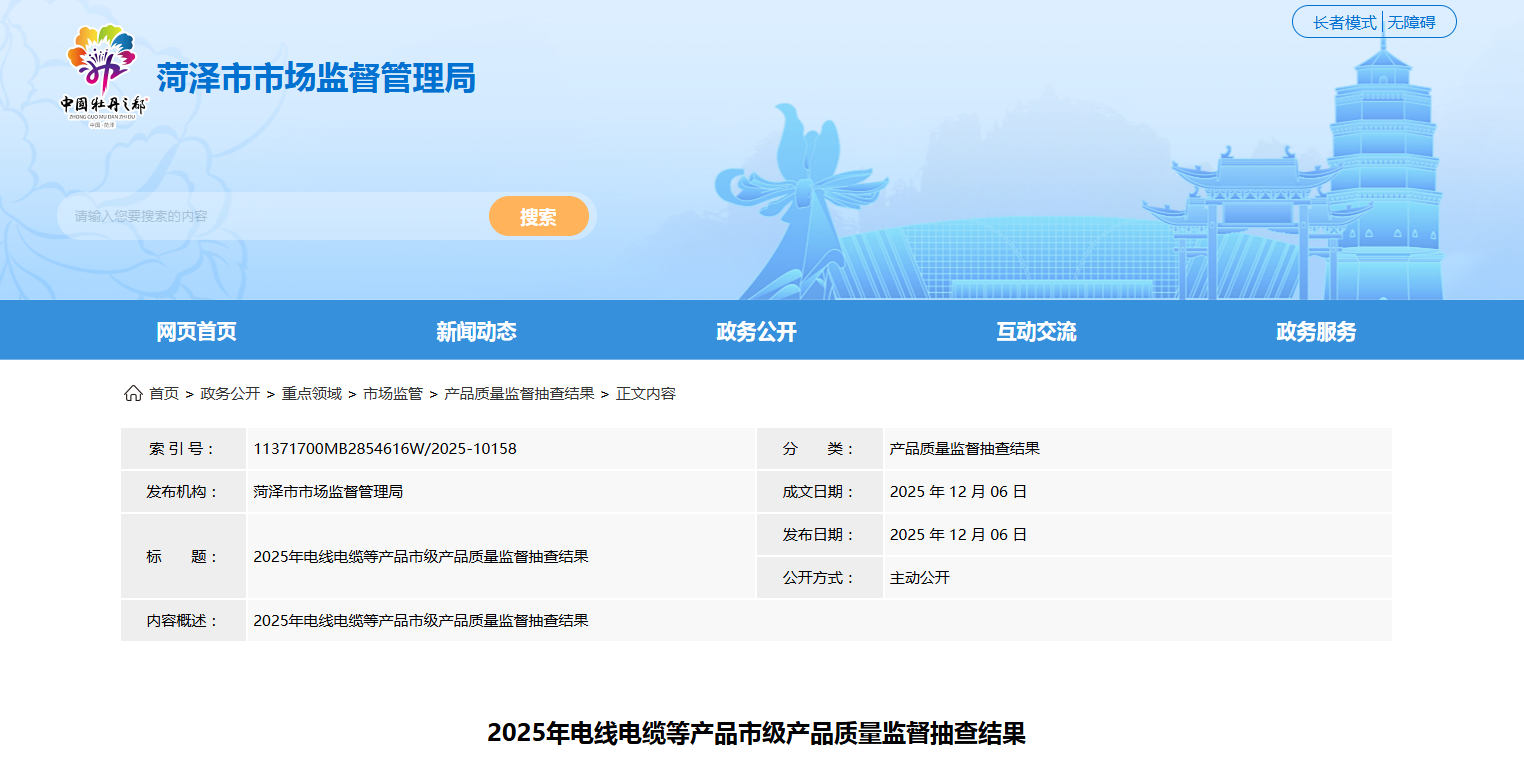The image size is (1524, 775).
Task: Click the index number 11371700MB2854616W/2025-10158
Action: tap(385, 449)
